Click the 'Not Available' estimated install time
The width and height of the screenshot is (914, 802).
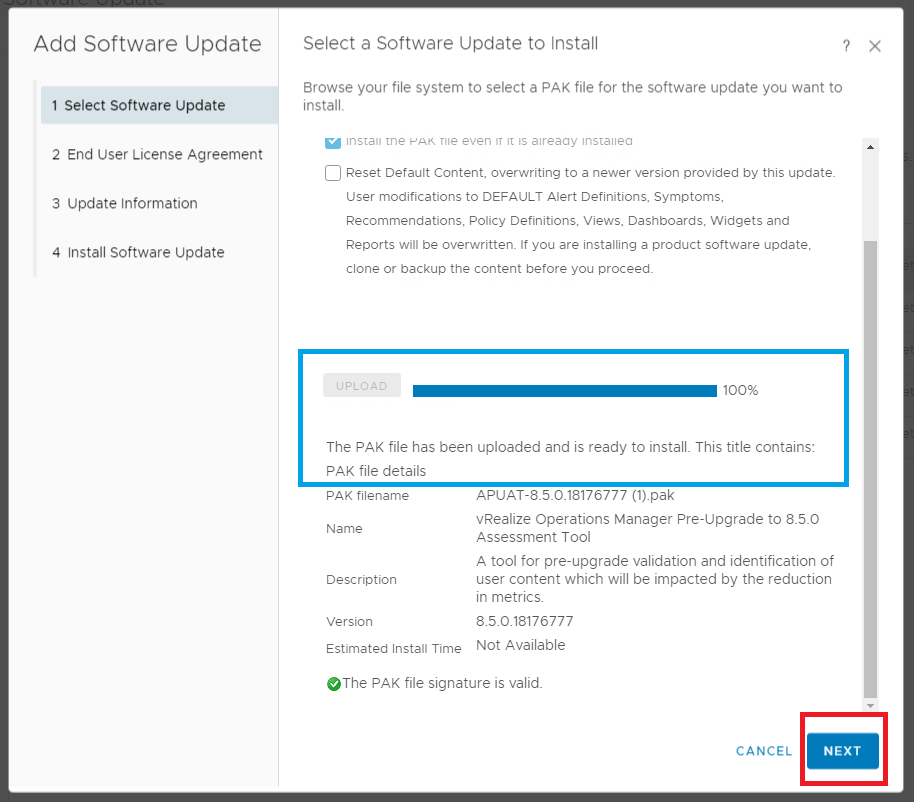point(520,645)
